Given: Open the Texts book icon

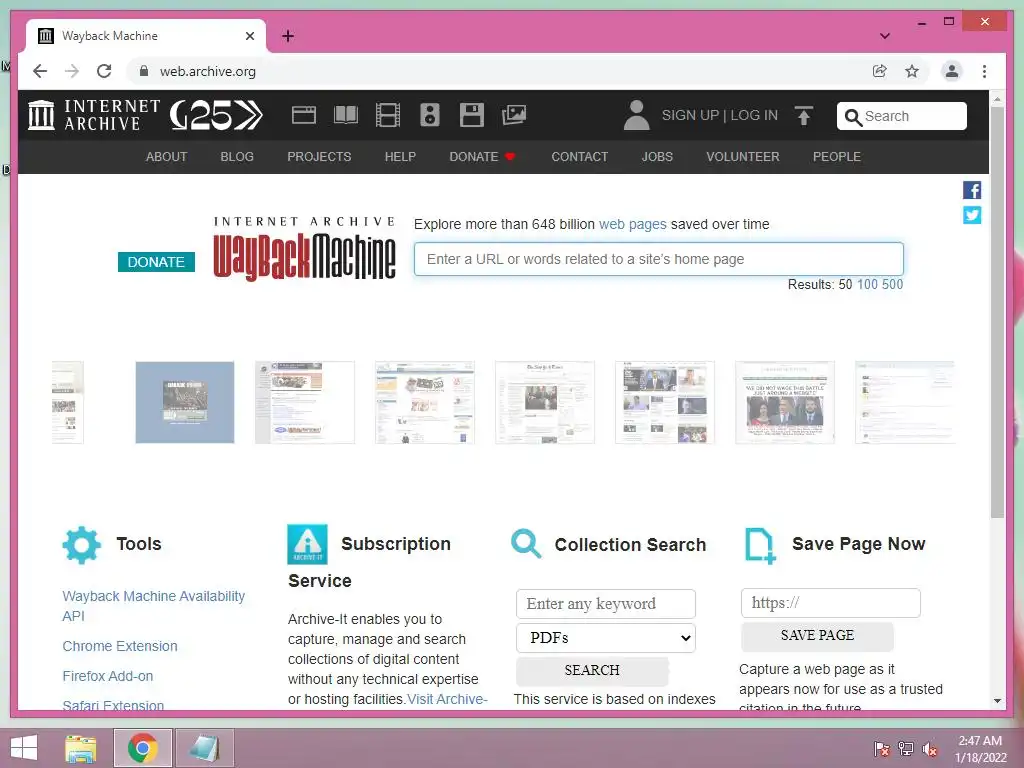Looking at the screenshot, I should 345,115.
